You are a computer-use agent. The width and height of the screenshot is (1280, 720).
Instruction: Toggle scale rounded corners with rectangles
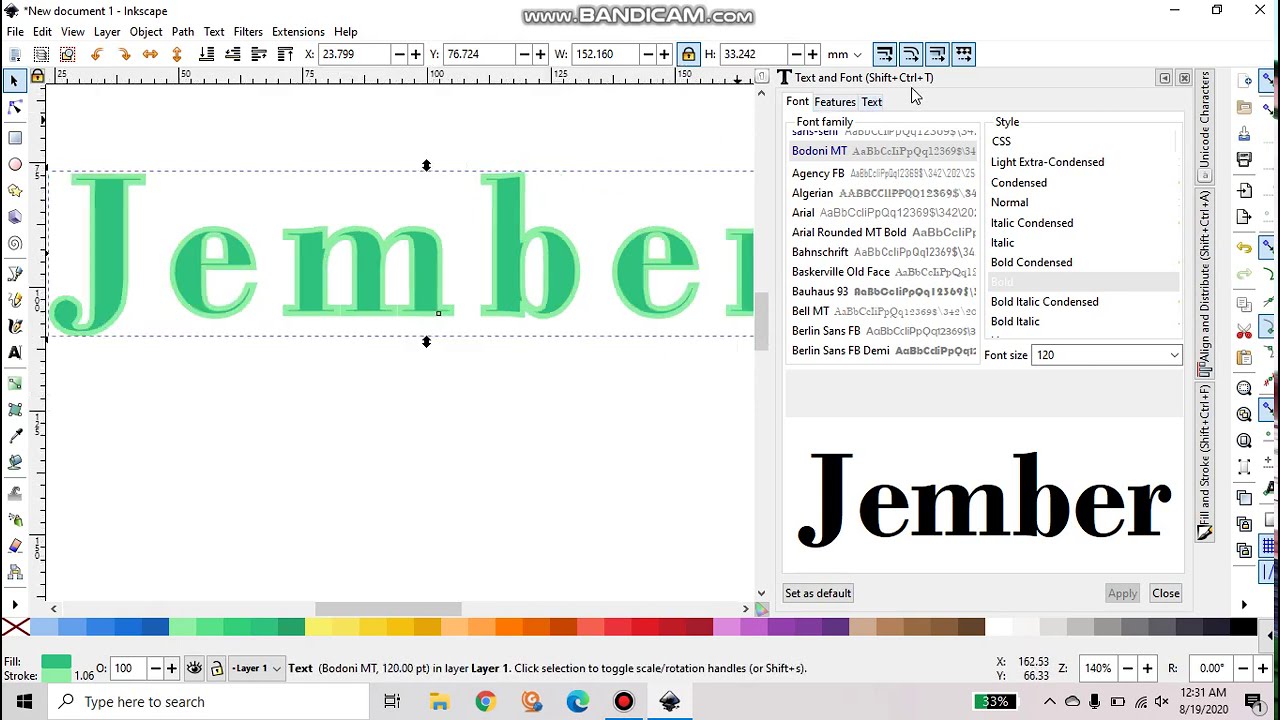[x=911, y=54]
